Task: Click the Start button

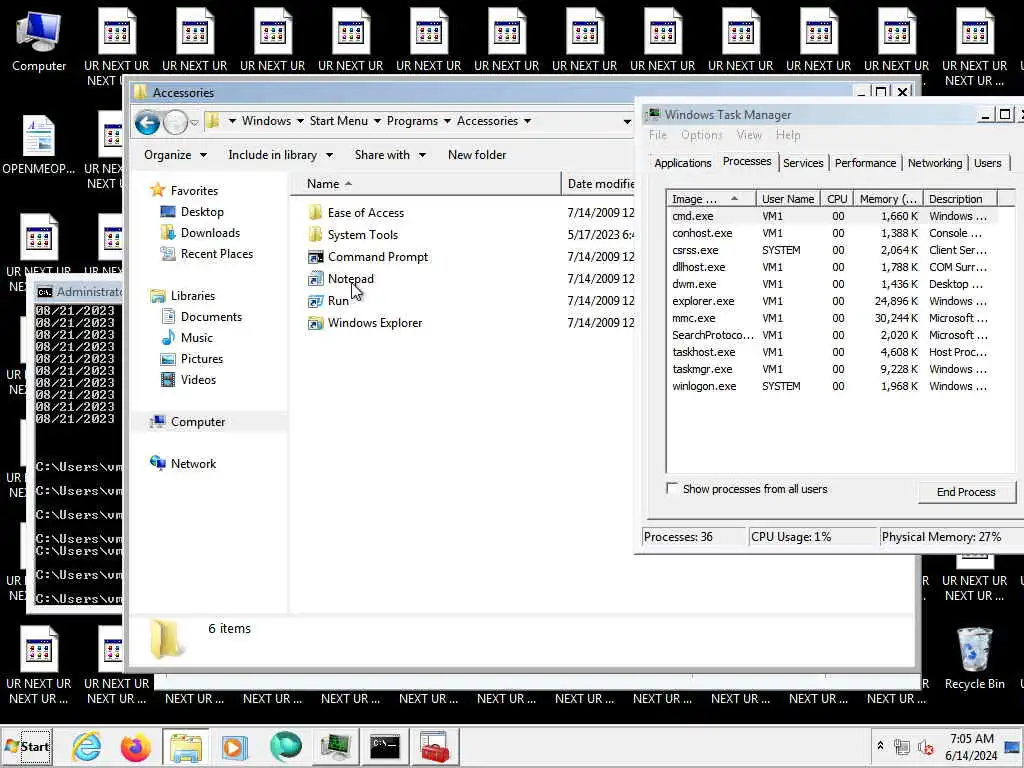Action: 27,746
